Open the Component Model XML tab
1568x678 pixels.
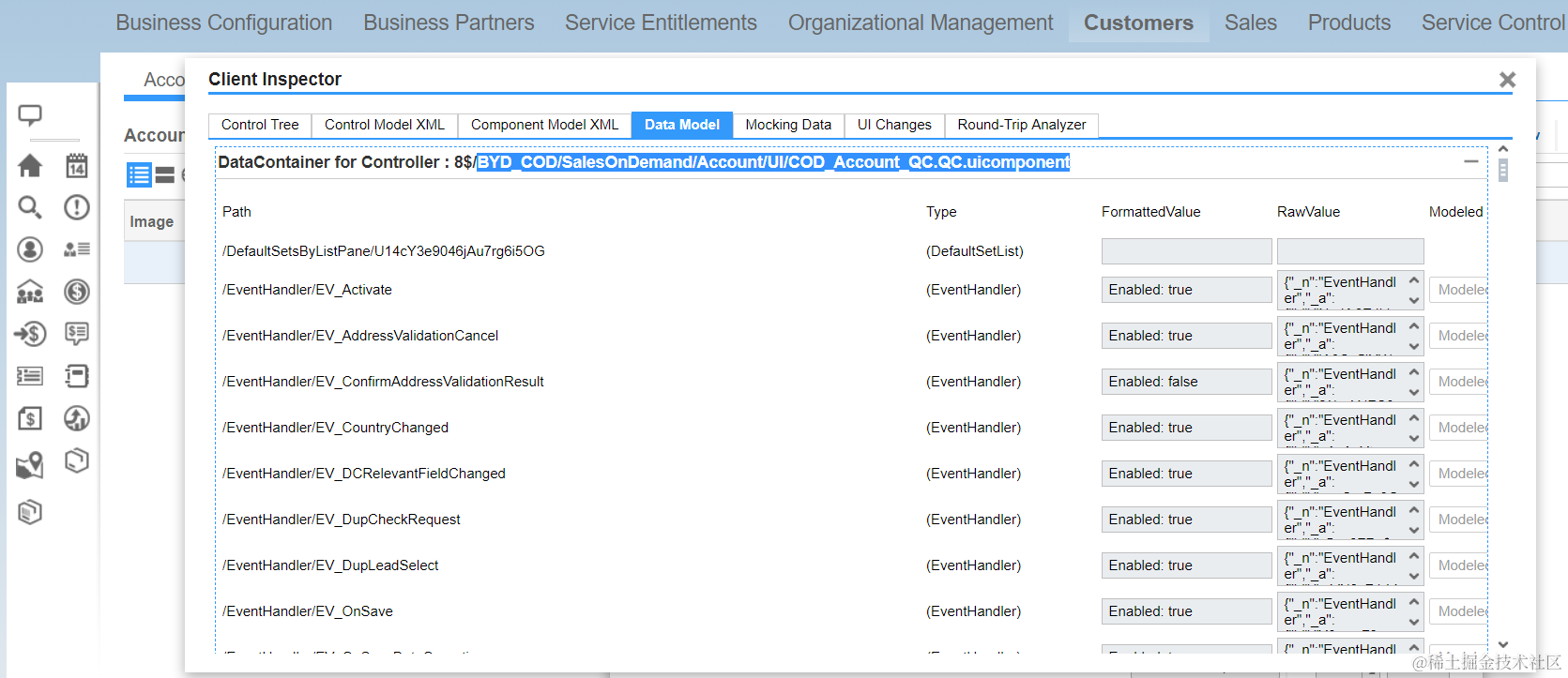coord(545,125)
